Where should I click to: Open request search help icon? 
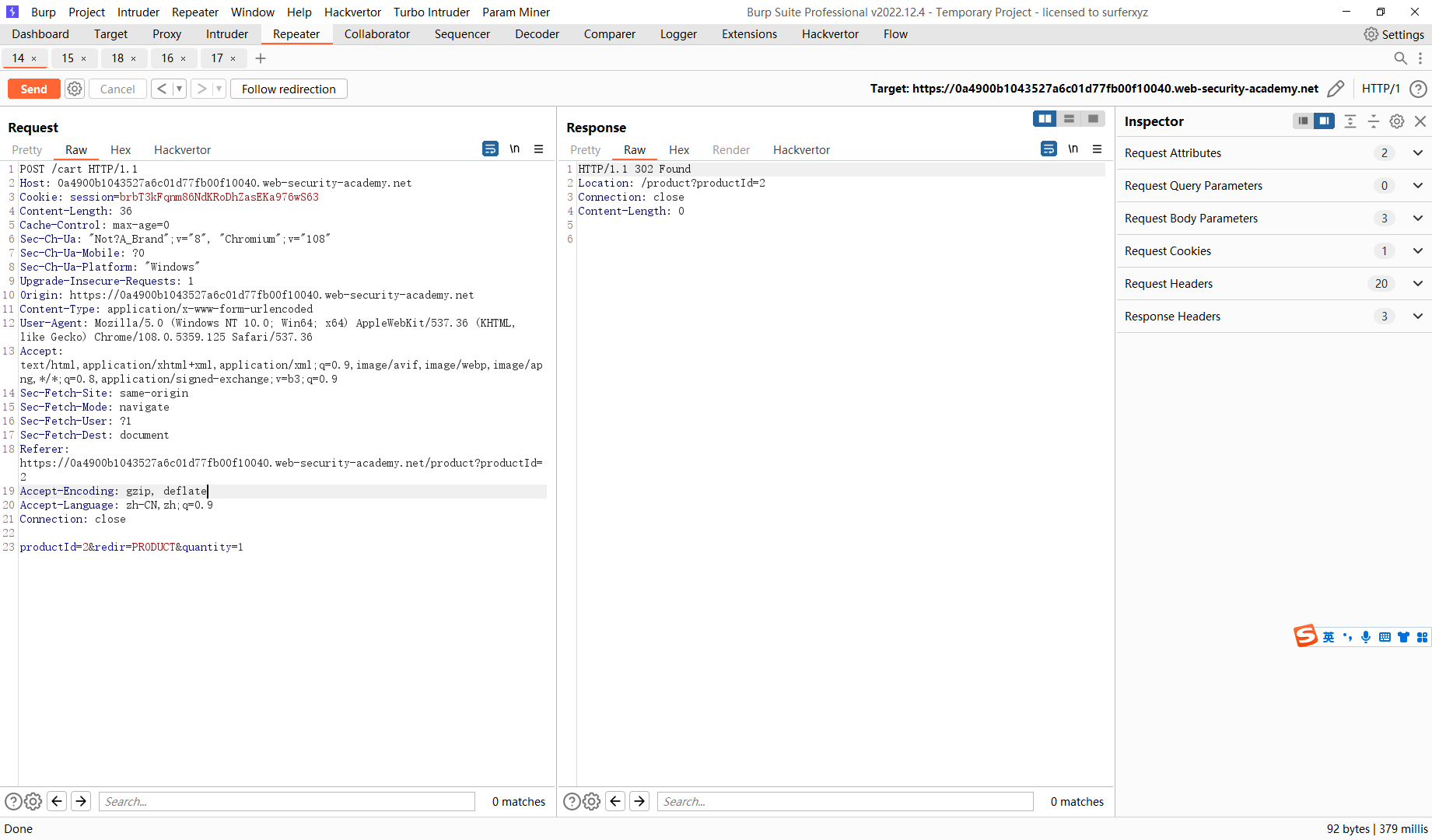pyautogui.click(x=13, y=802)
